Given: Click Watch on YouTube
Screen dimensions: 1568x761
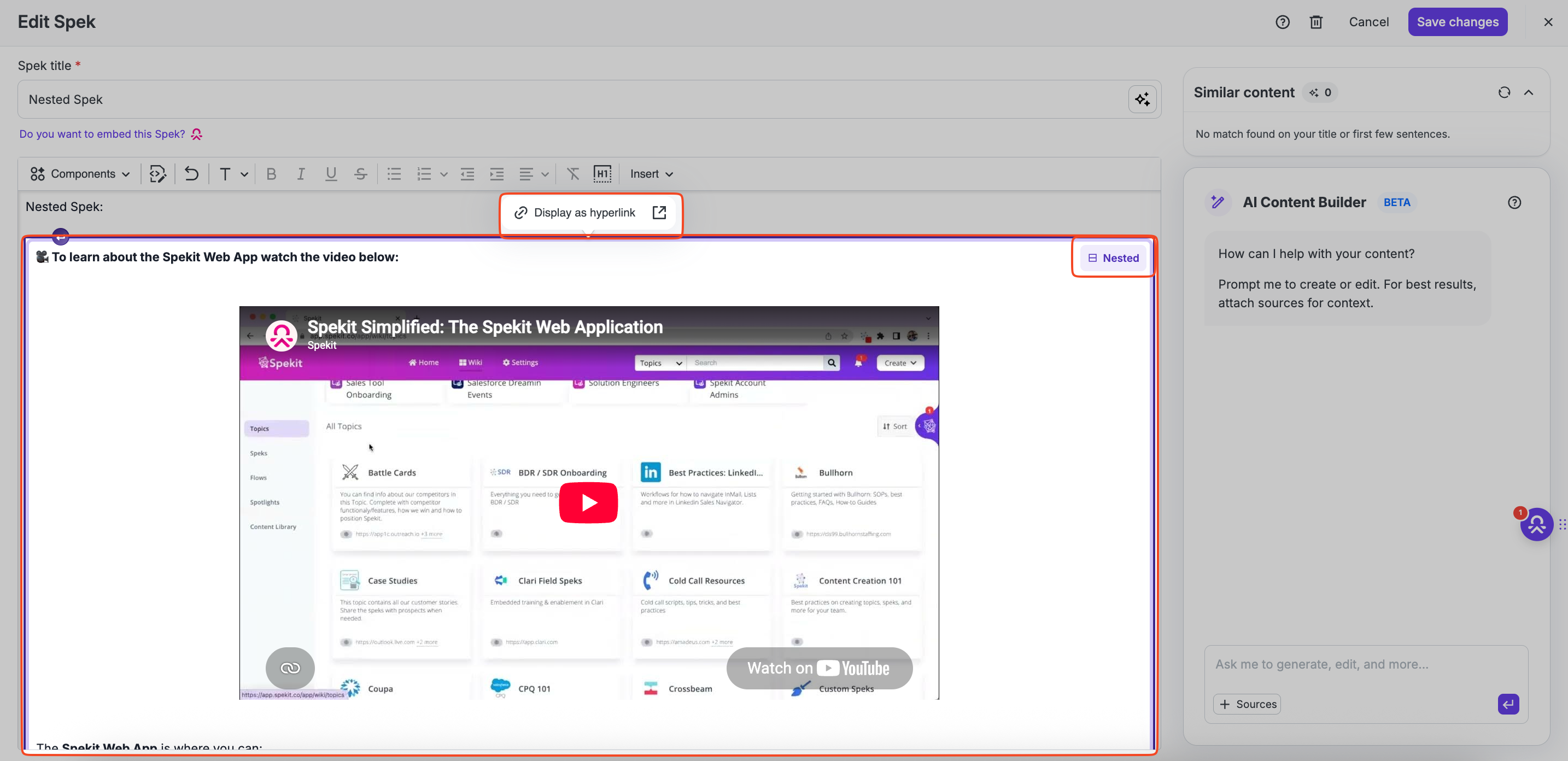Looking at the screenshot, I should [820, 668].
